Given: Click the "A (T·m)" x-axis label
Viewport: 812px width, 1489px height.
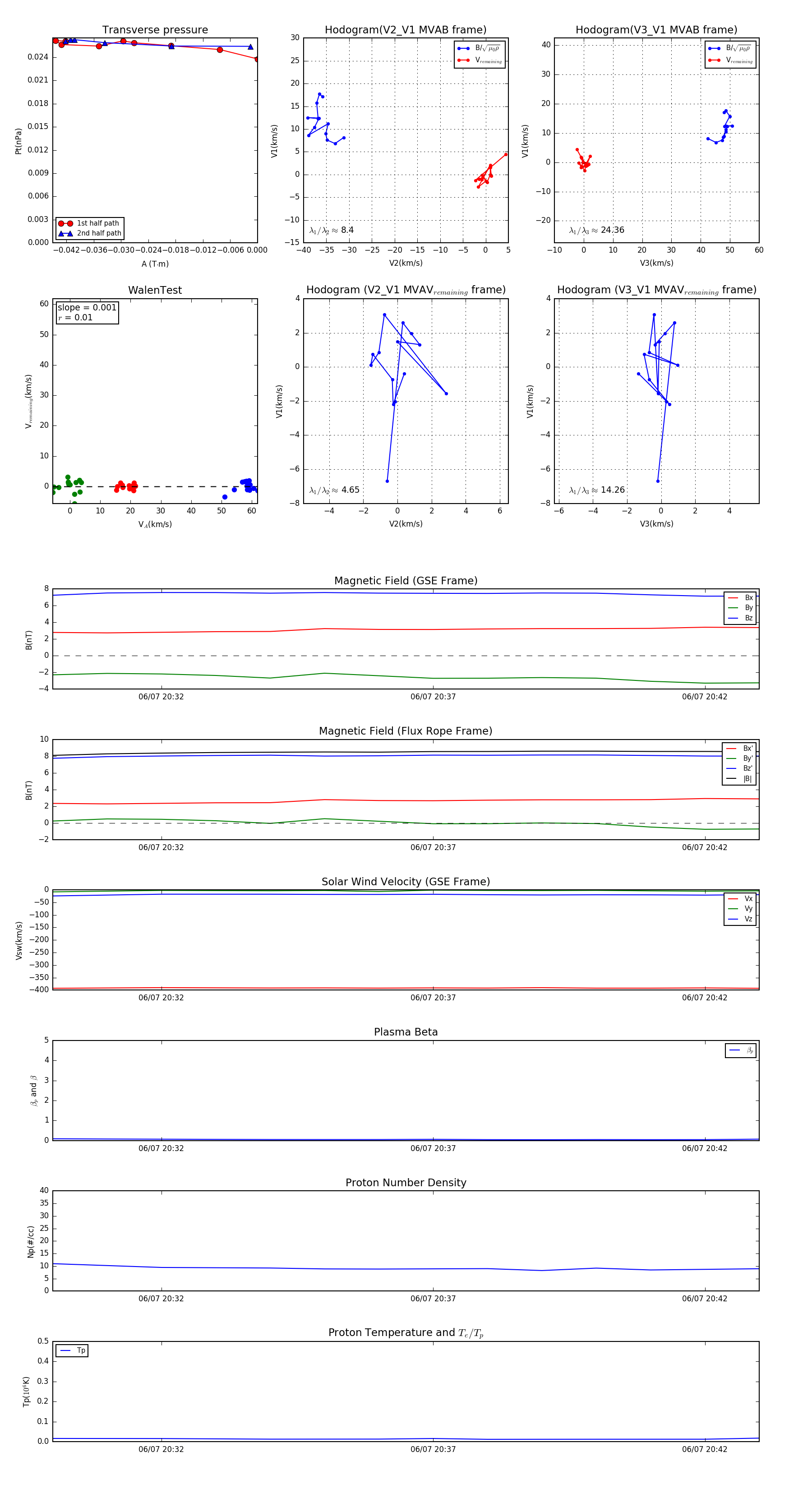Looking at the screenshot, I should (155, 264).
